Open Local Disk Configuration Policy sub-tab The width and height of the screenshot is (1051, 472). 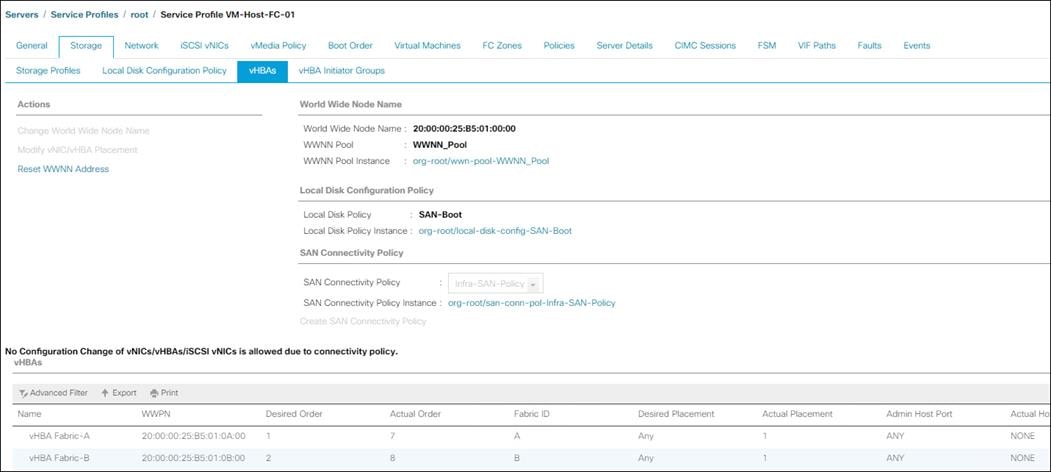[x=164, y=70]
